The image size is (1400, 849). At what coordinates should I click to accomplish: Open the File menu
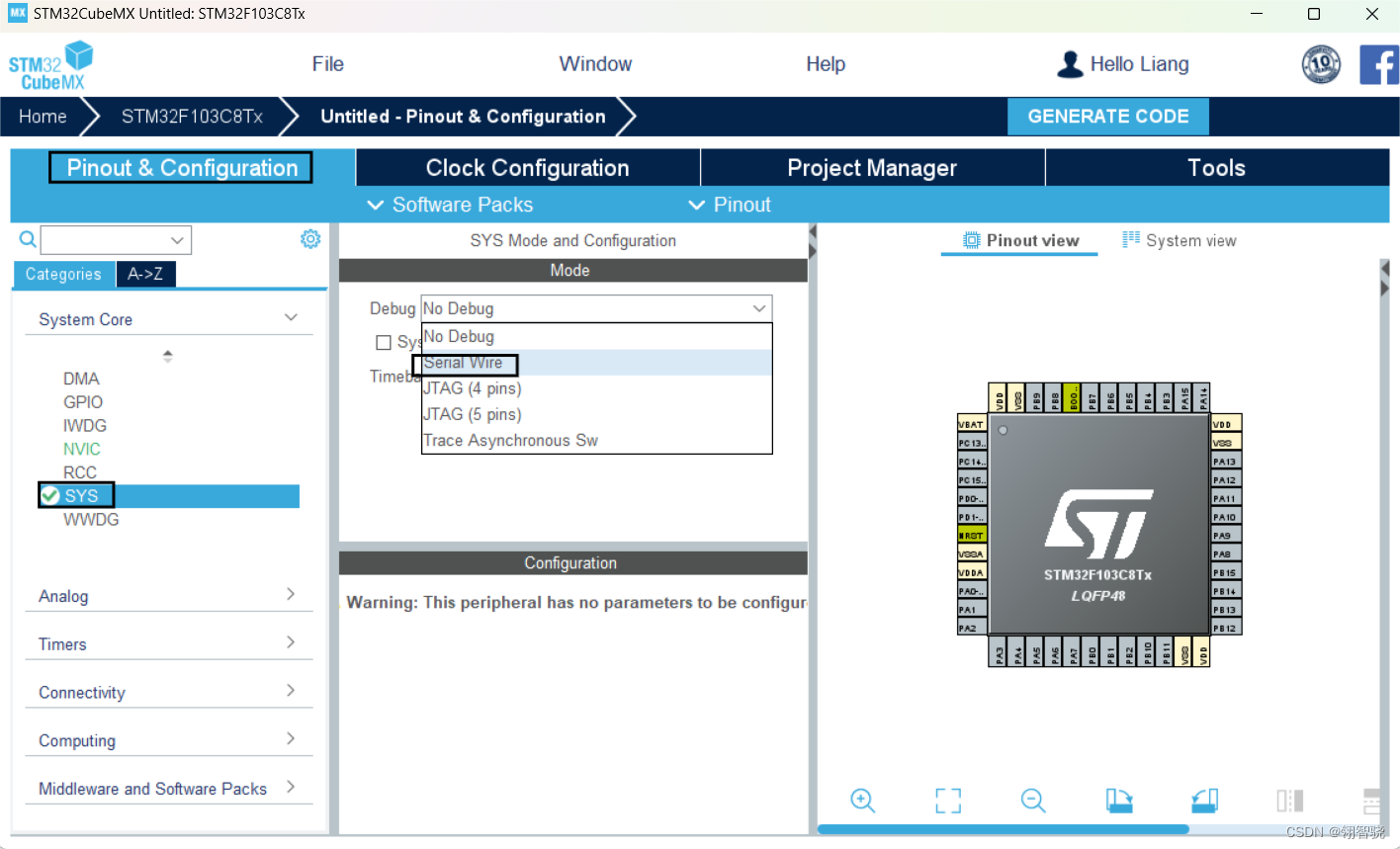(328, 64)
